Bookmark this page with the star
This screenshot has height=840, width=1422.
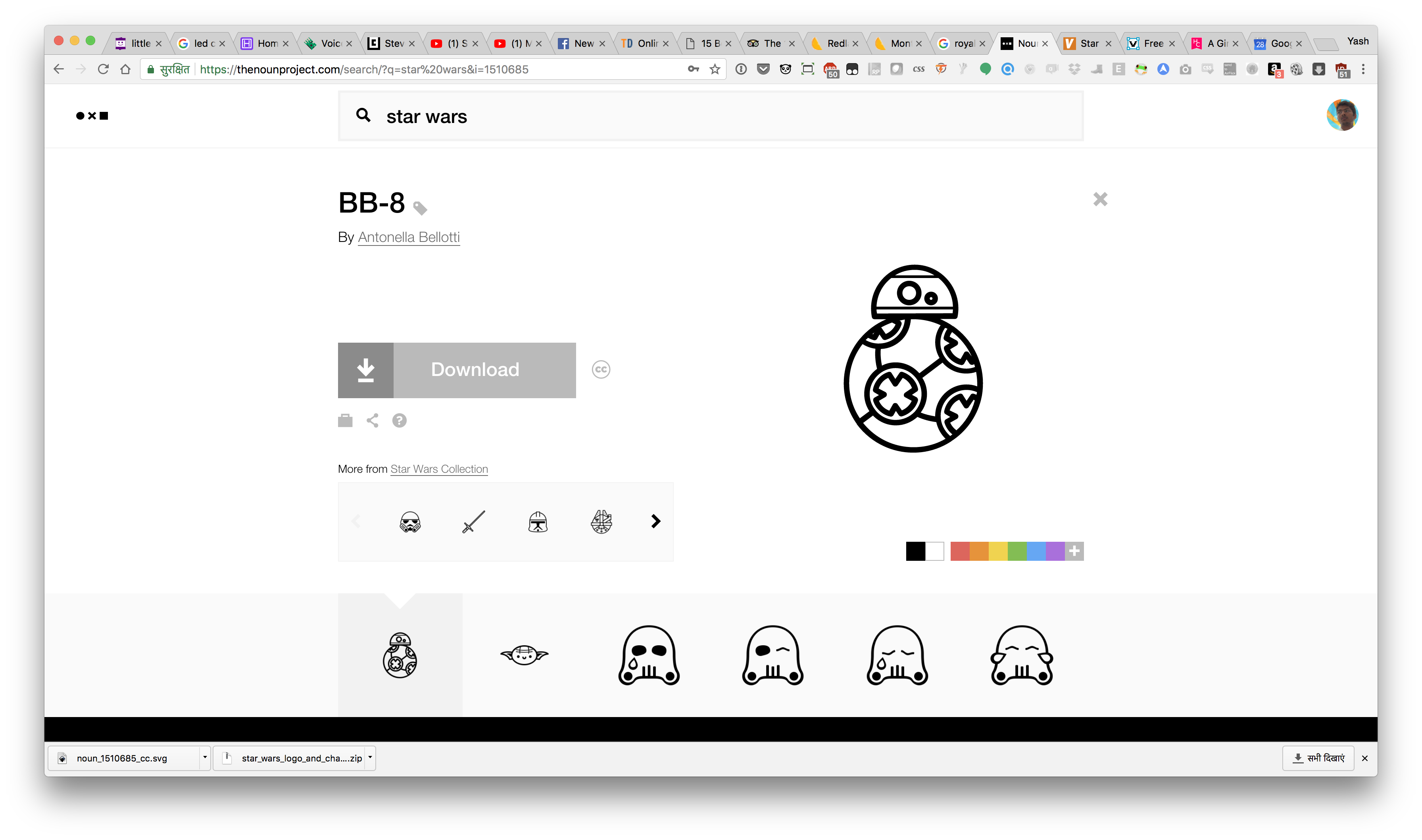tap(715, 69)
